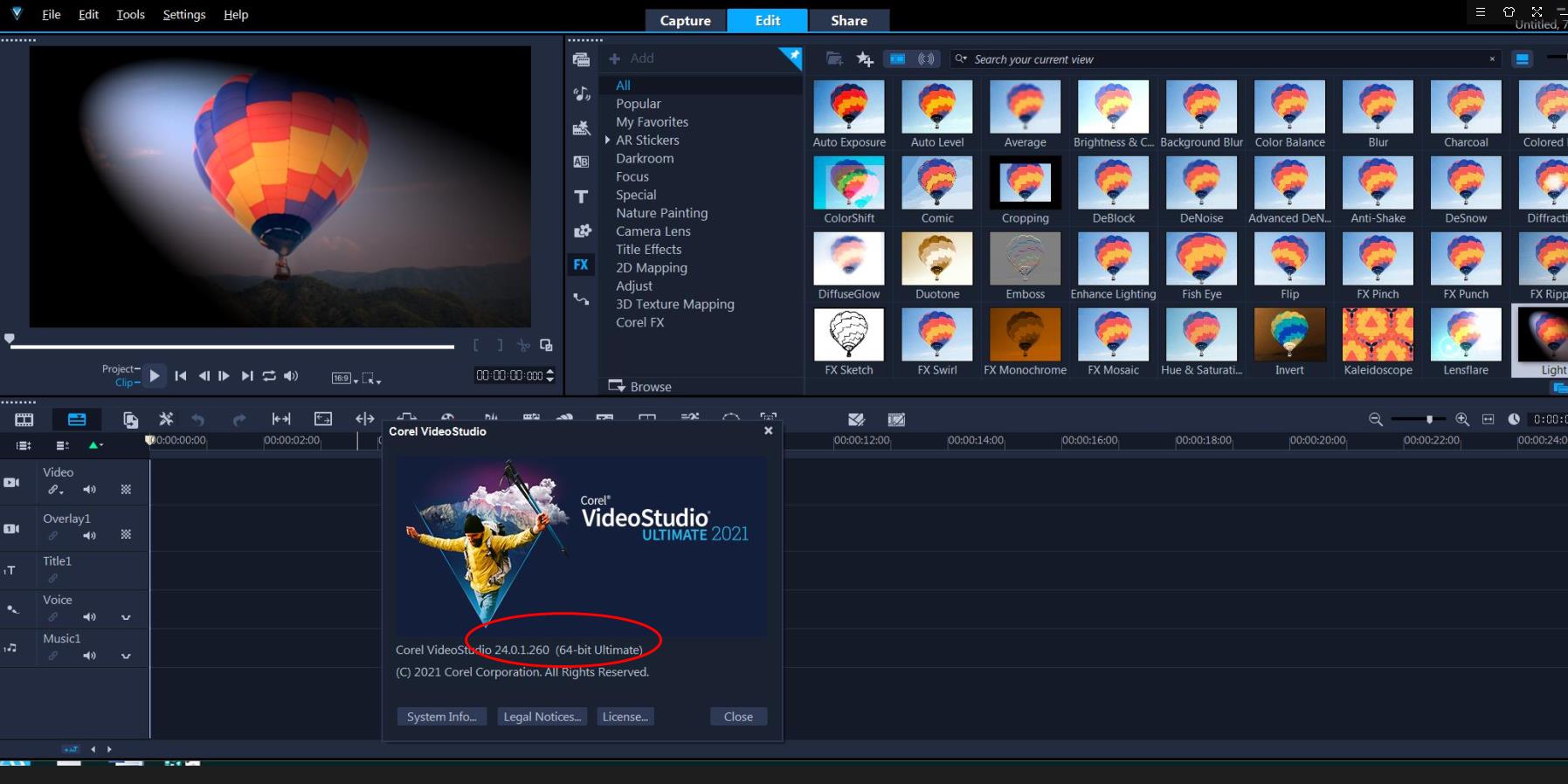Open the Template library panel icon
Screen dimensions: 1568x784
point(581,128)
